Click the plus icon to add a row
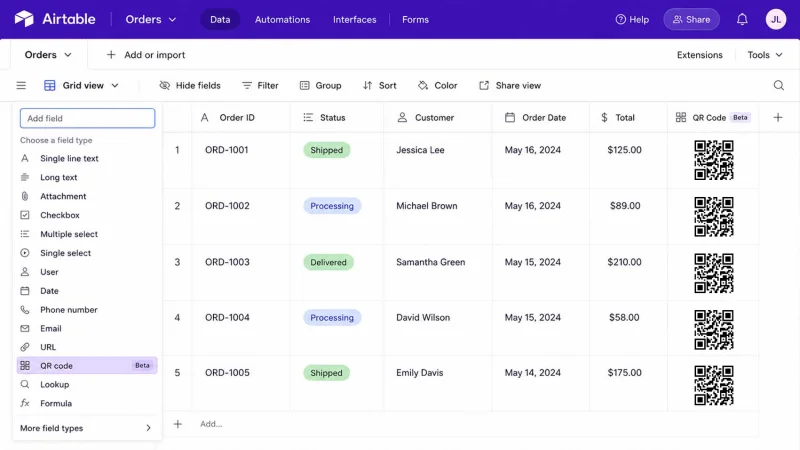This screenshot has height=450, width=800. point(178,424)
